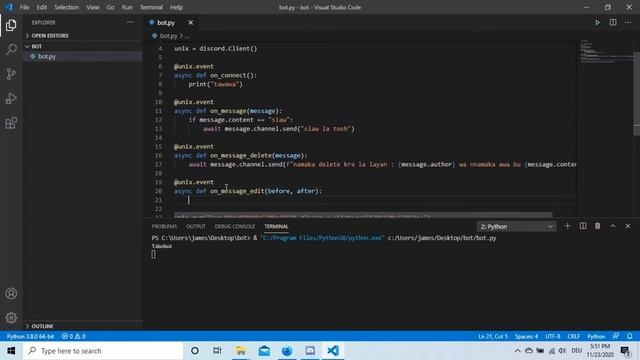Open the Source Control view

11,74
